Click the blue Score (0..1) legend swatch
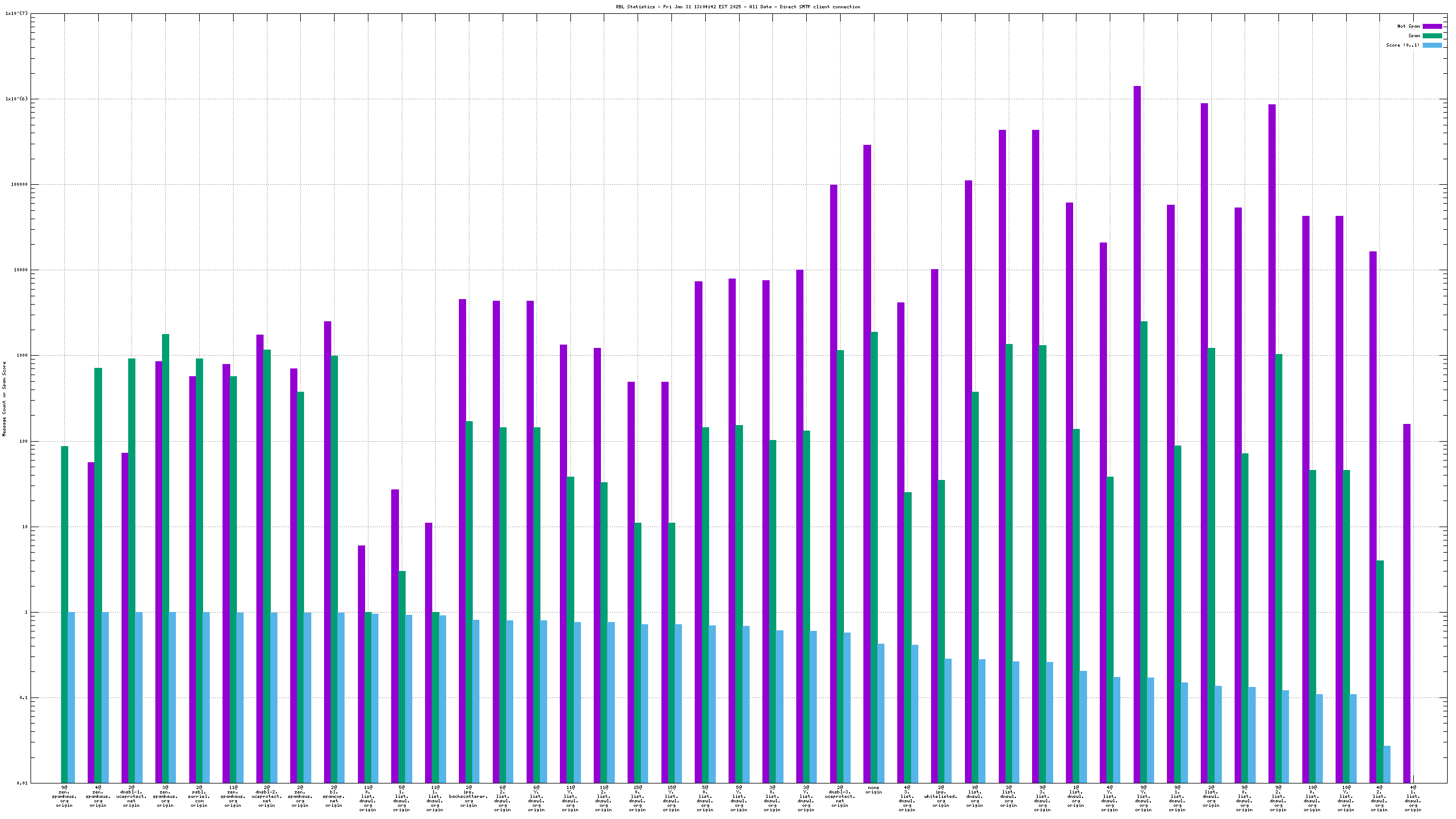The height and width of the screenshot is (819, 1456). (x=1432, y=45)
